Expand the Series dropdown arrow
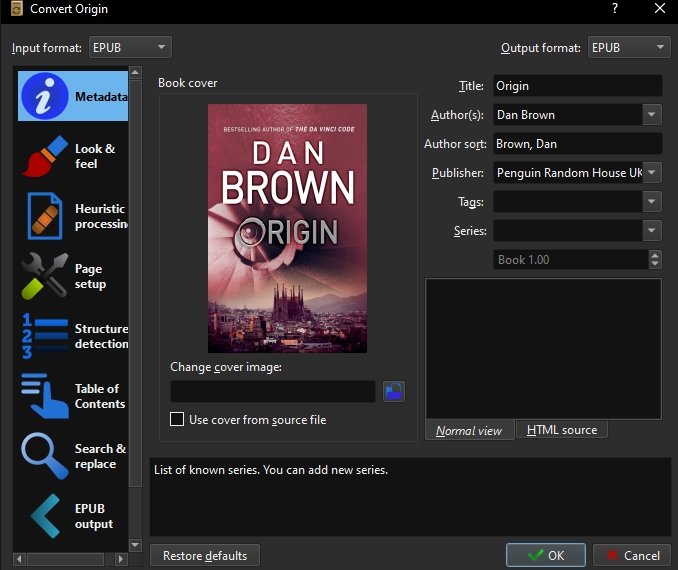This screenshot has height=570, width=678. click(652, 231)
